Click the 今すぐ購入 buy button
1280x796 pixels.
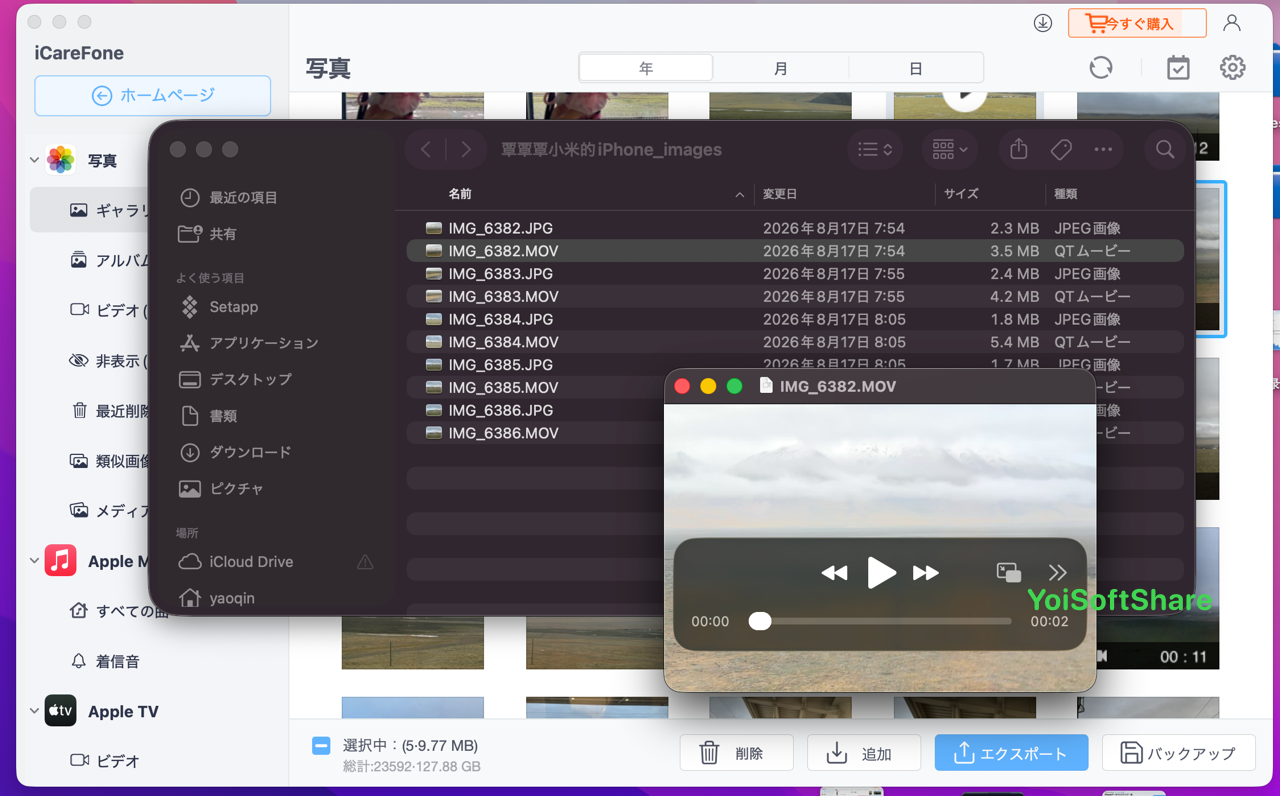click(x=1137, y=23)
